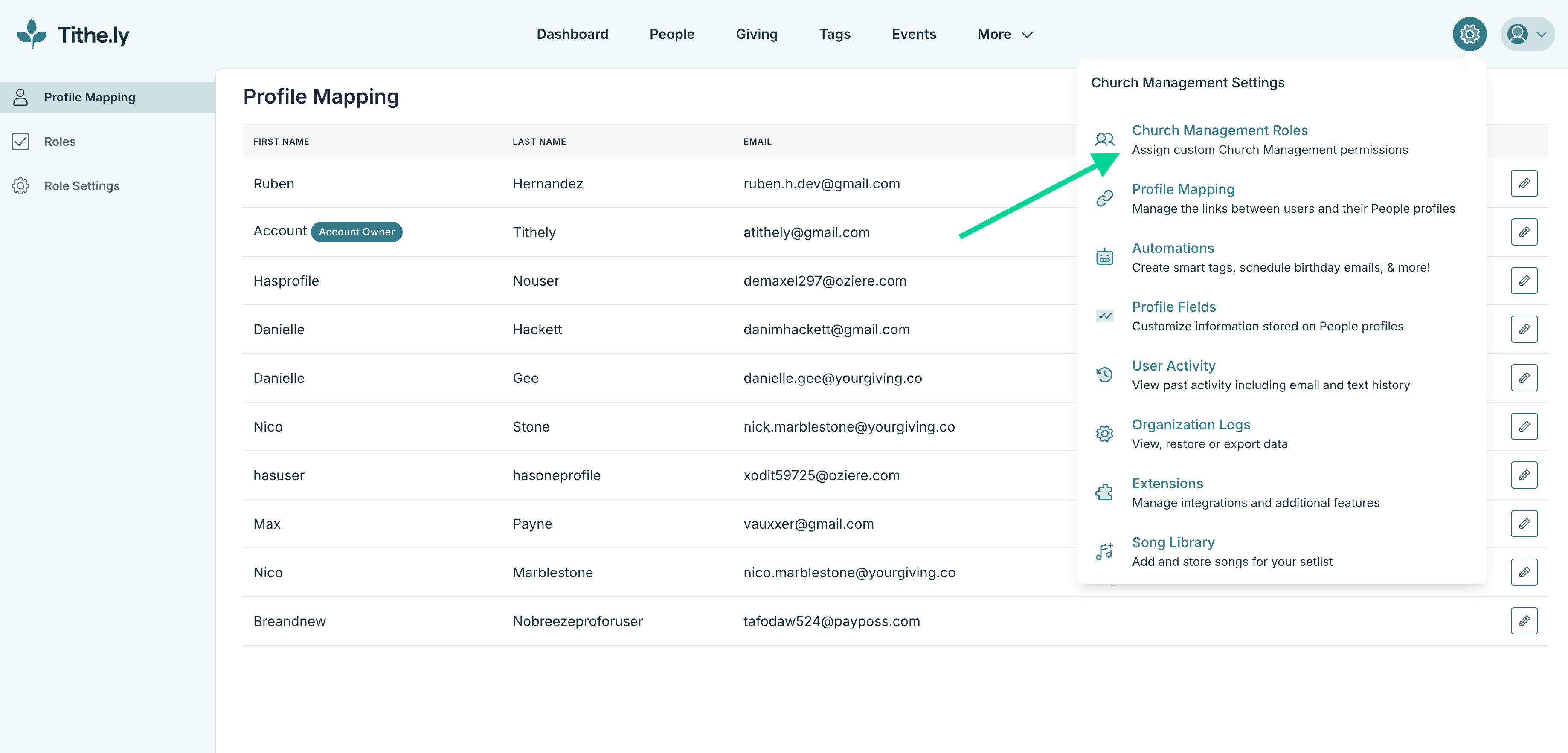Click the Church Management Settings heading
The image size is (1568, 753).
coord(1188,83)
